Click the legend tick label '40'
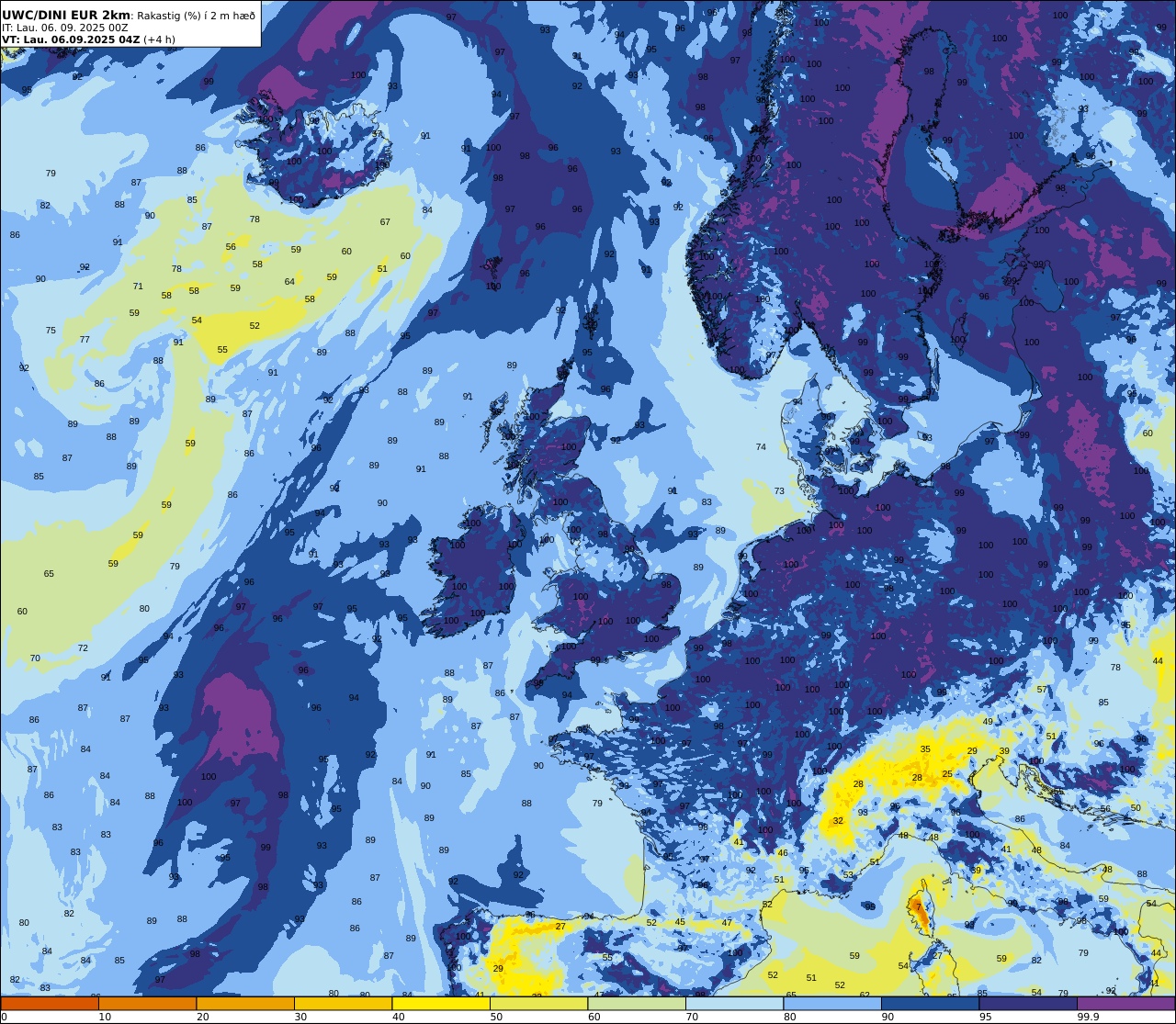 [399, 1017]
